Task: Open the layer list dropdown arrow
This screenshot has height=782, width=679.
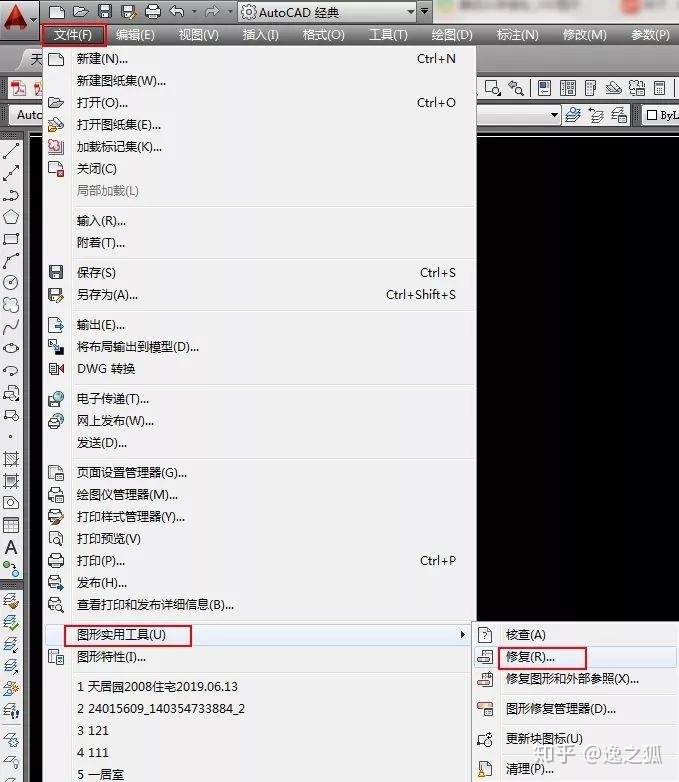Action: [x=554, y=115]
